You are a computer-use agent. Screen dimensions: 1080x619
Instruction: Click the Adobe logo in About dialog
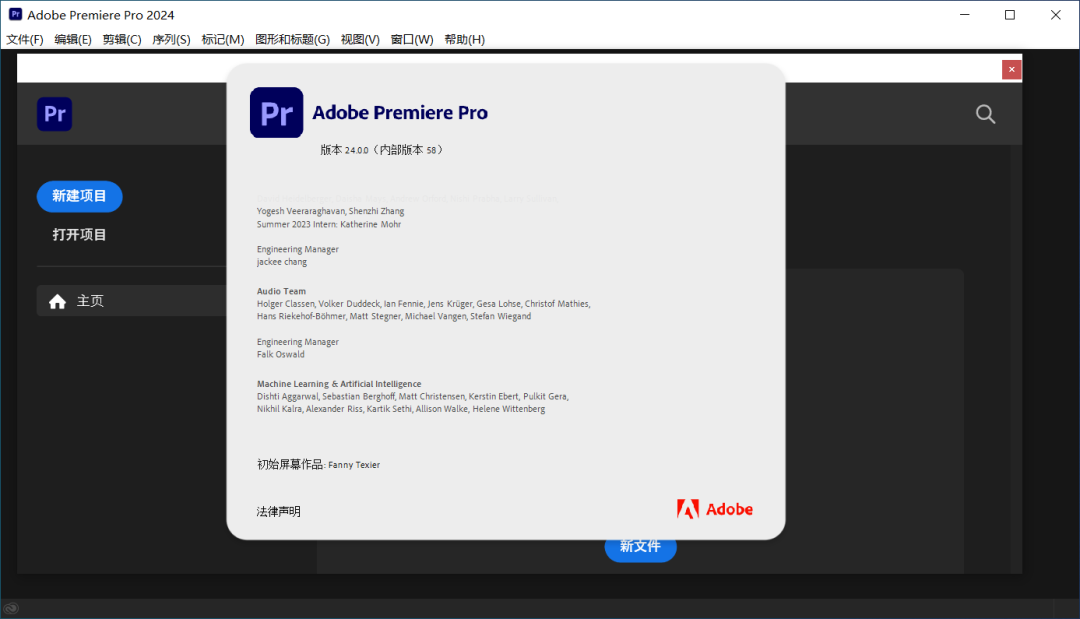pyautogui.click(x=715, y=509)
